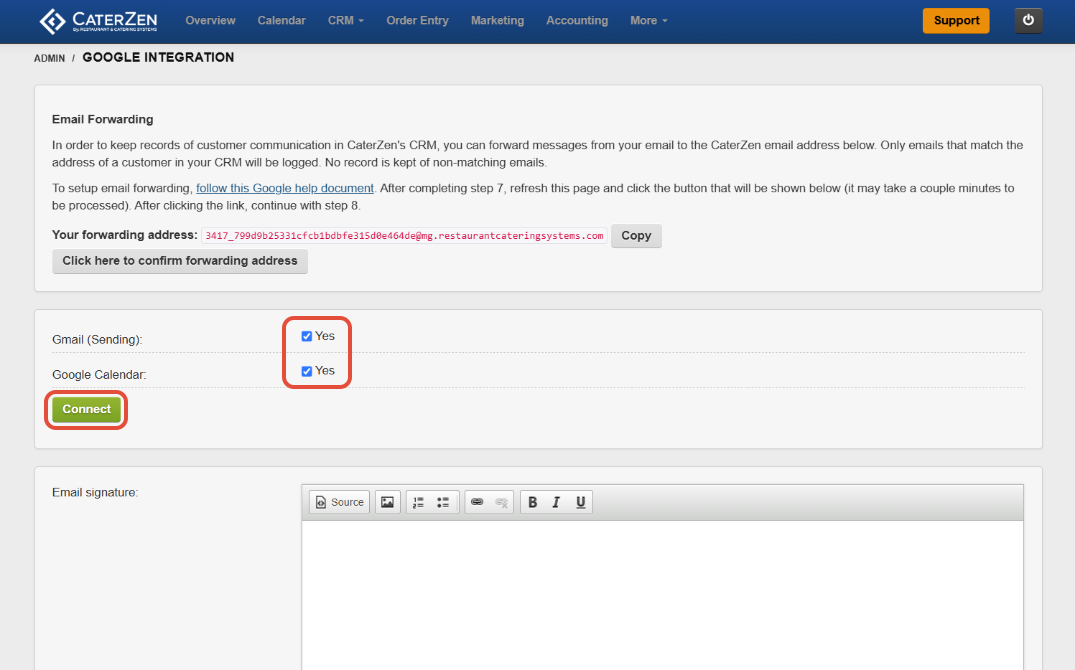Open Calendar from the top navigation
This screenshot has width=1075, height=670.
pos(282,21)
